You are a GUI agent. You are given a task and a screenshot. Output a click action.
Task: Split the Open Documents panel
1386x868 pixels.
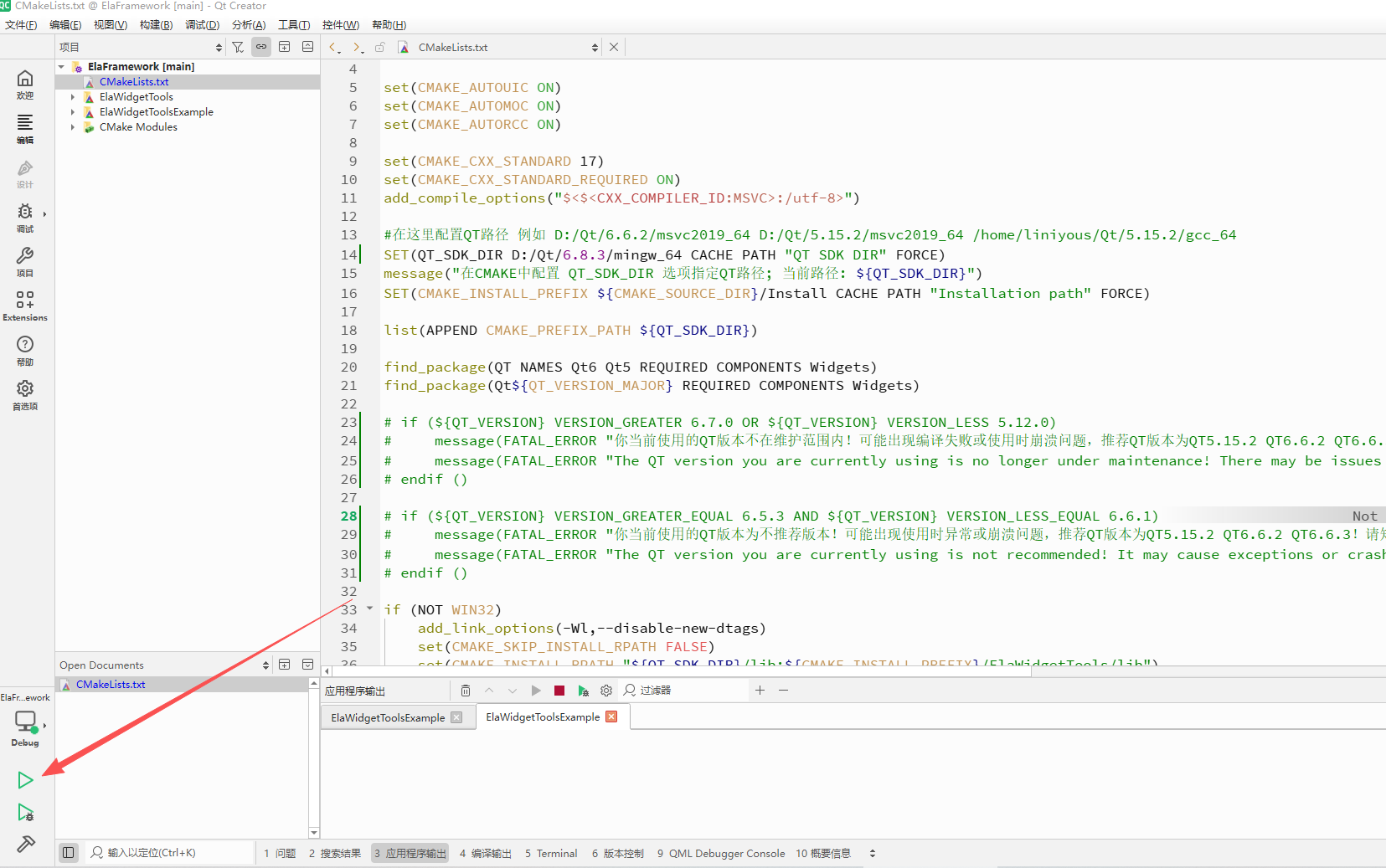285,665
